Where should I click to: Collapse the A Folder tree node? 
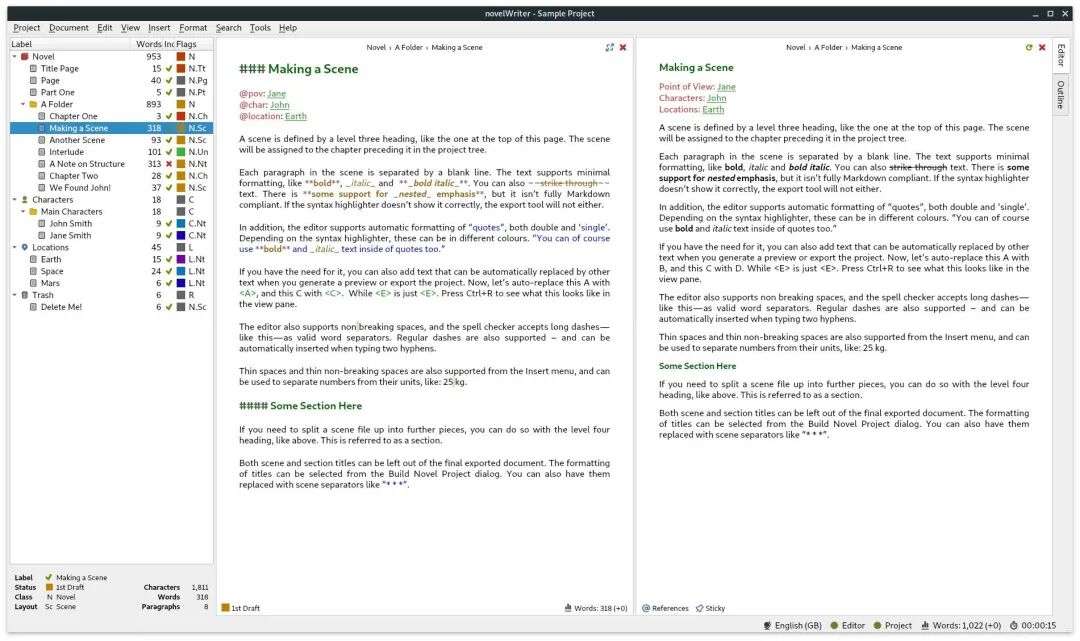23,104
